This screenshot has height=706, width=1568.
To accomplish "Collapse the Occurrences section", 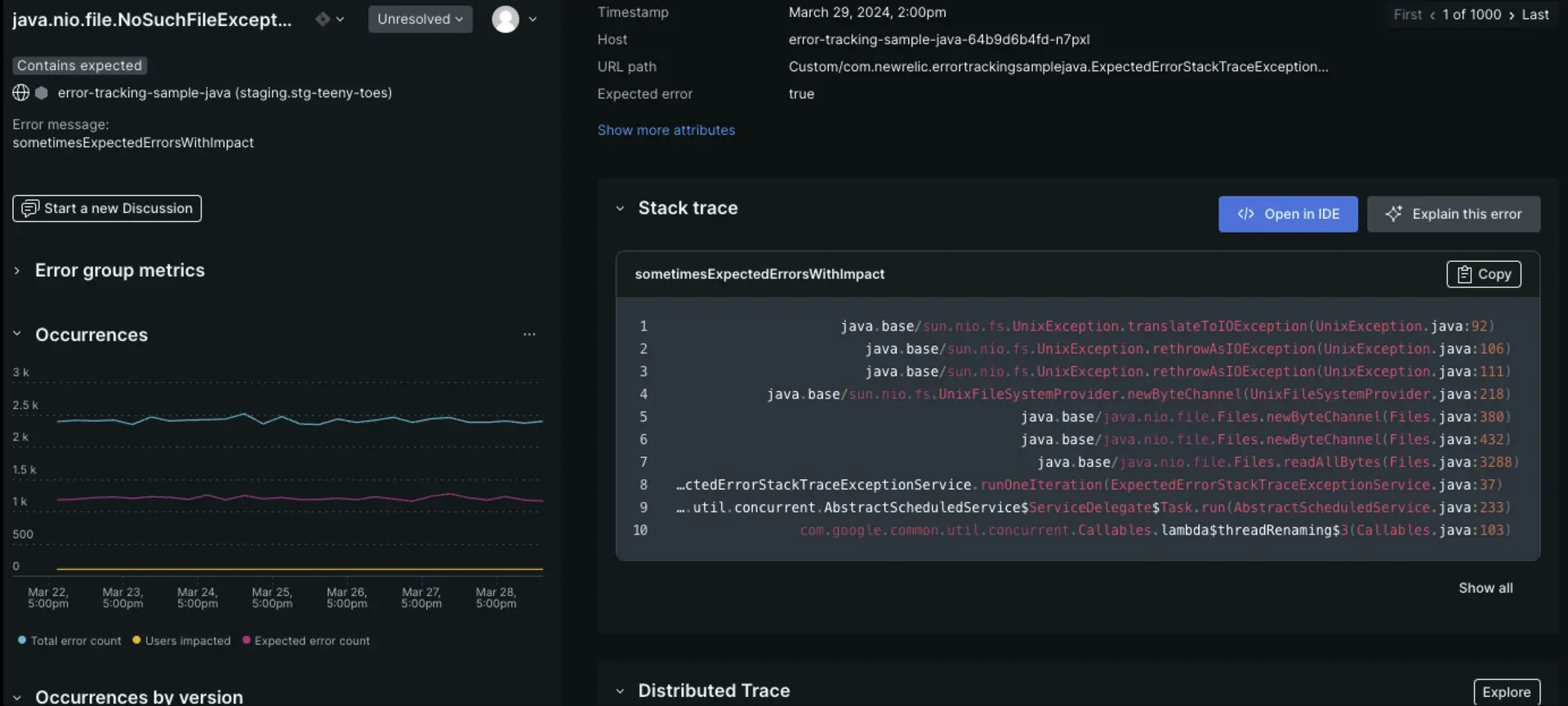I will point(17,334).
